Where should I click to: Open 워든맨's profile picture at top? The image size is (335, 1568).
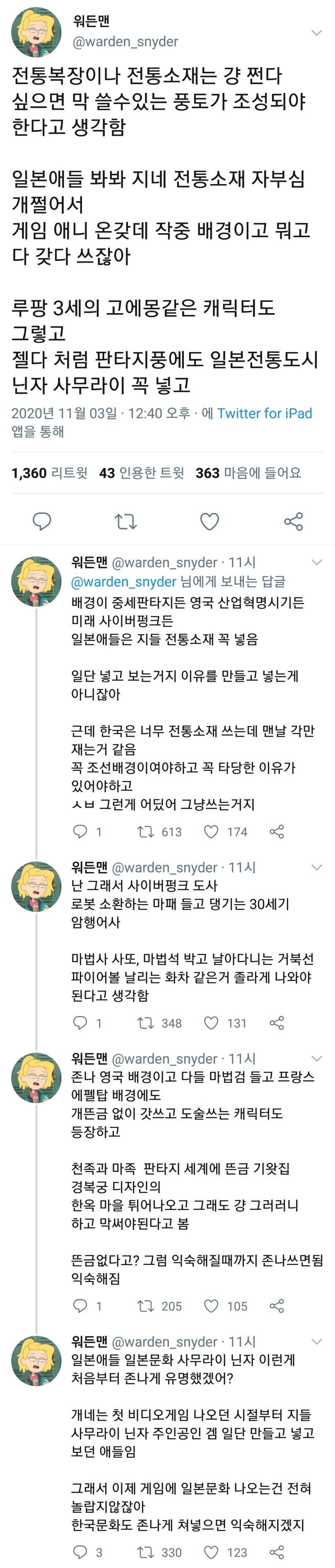click(x=36, y=32)
